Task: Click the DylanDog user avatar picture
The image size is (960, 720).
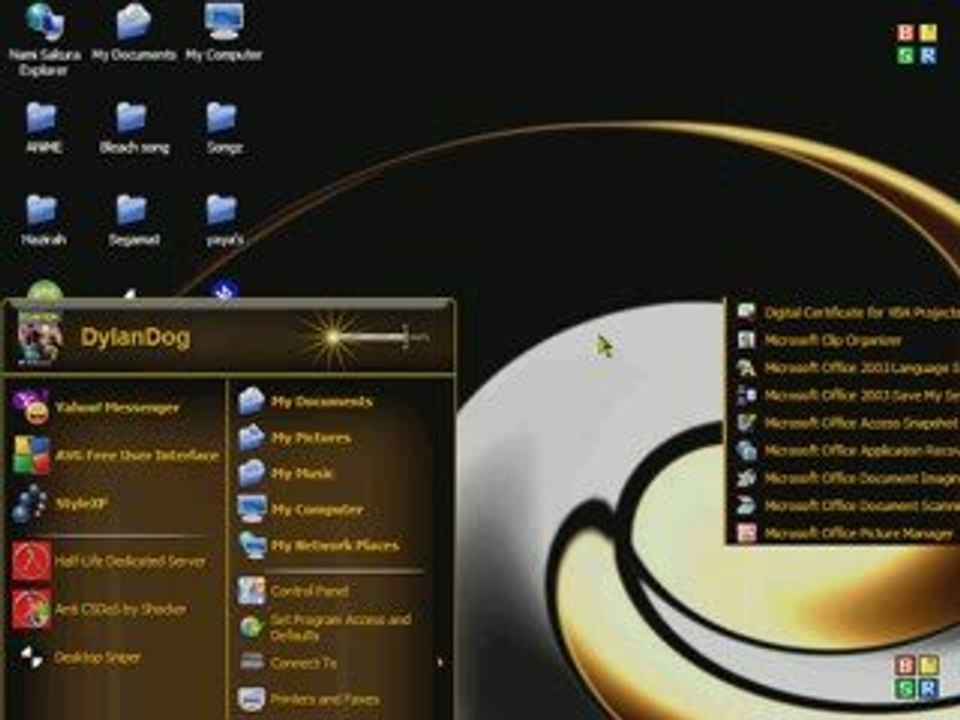Action: (40, 338)
